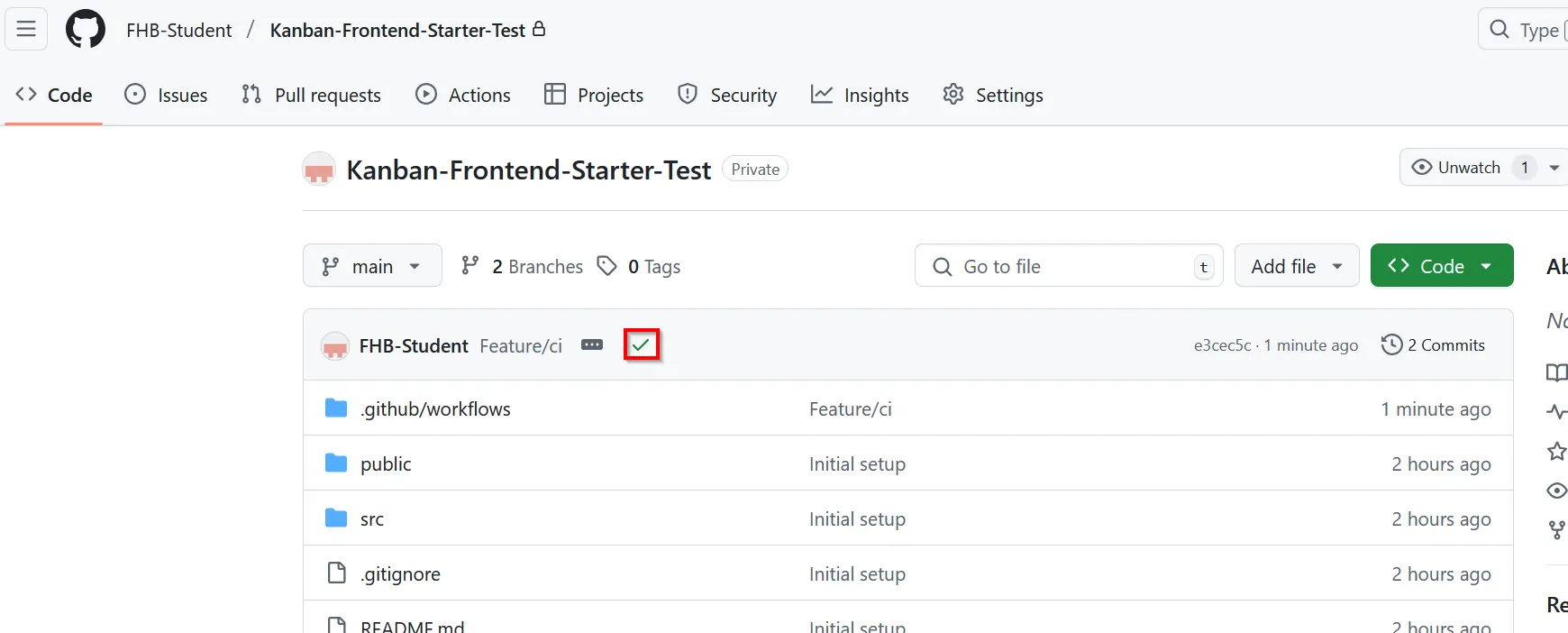The height and width of the screenshot is (633, 1568).
Task: Click the src folder icon
Action: (x=336, y=518)
